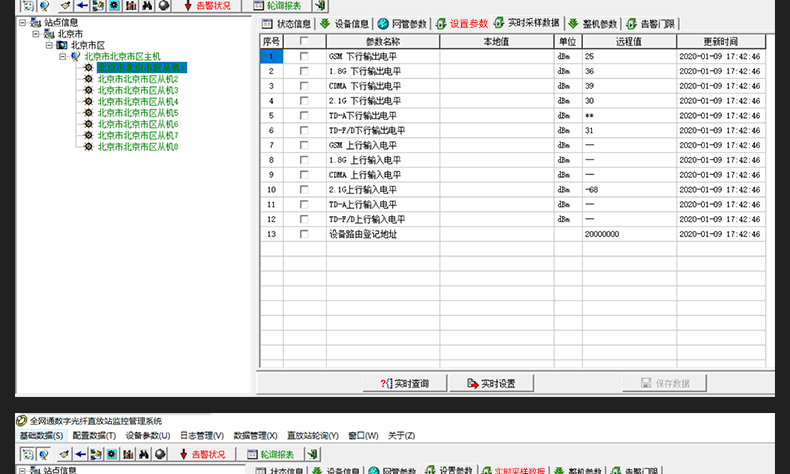Click the bar chart icon in top toolbar
Screen dimensions: 790x474
click(x=129, y=6)
